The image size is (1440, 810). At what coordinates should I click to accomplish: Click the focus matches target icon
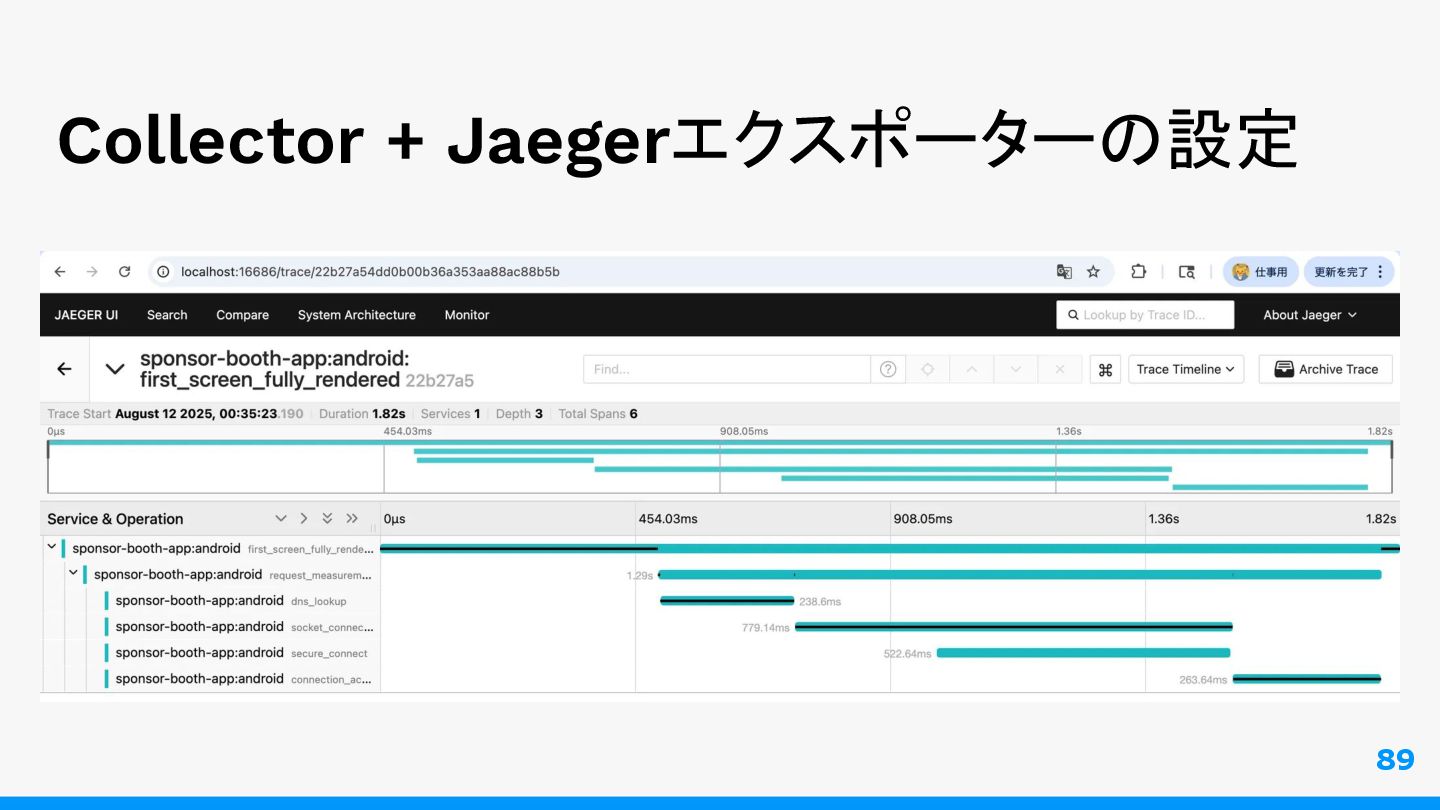(927, 369)
